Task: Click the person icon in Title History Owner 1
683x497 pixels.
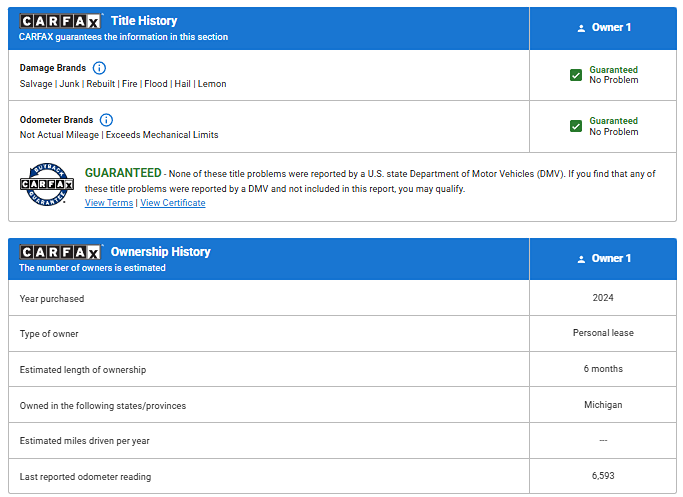Action: (581, 28)
